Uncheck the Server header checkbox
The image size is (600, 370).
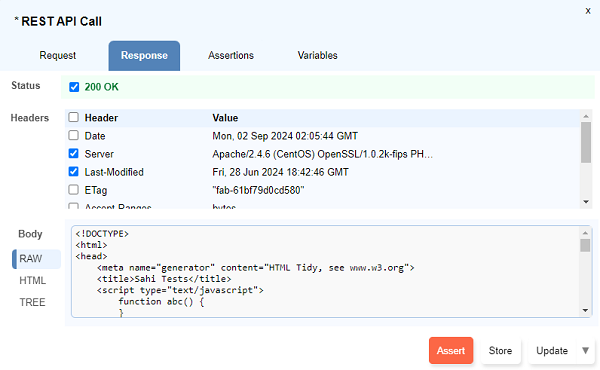(73, 153)
